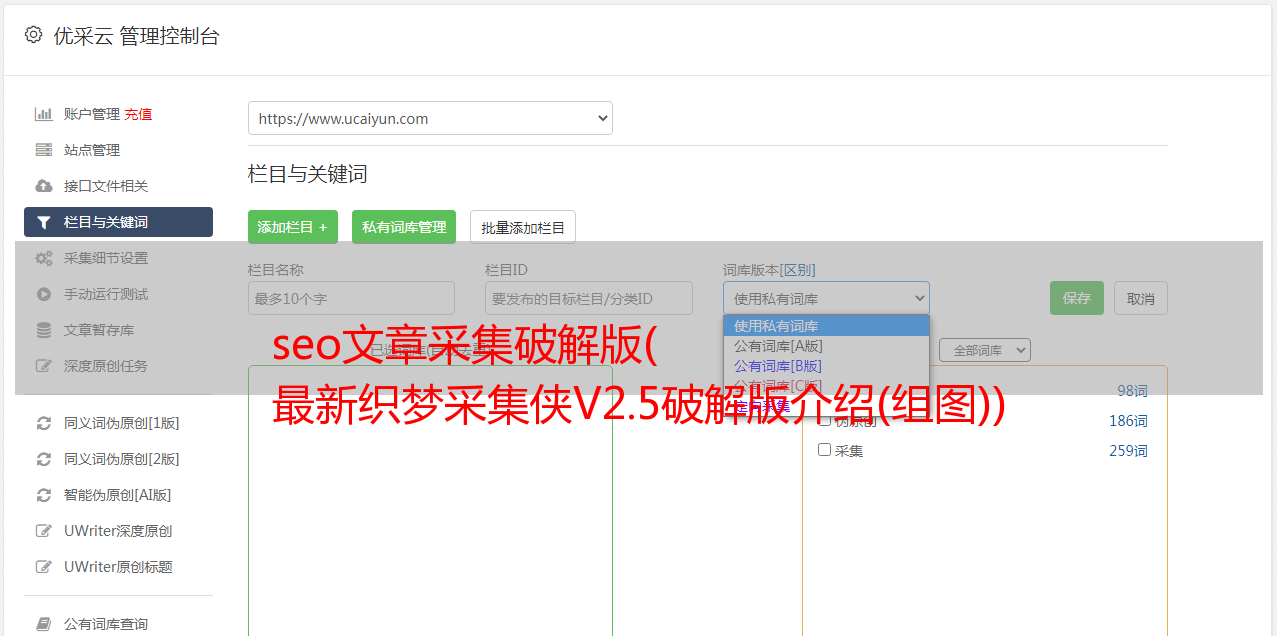Image resolution: width=1277 pixels, height=636 pixels.
Task: Open 账户管理 in the sidebar
Action: tap(92, 114)
